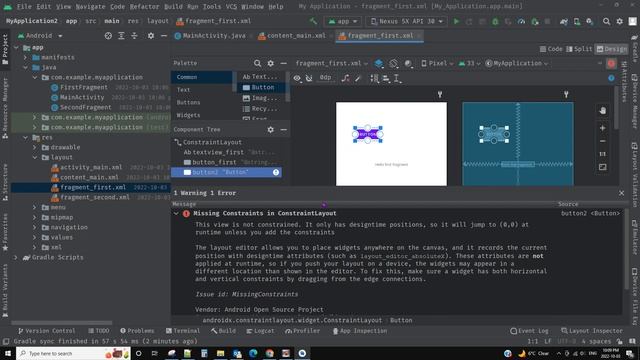Viewport: 640px width, 360px height.
Task: Open Pixel device preview dropdown
Action: pos(437,63)
